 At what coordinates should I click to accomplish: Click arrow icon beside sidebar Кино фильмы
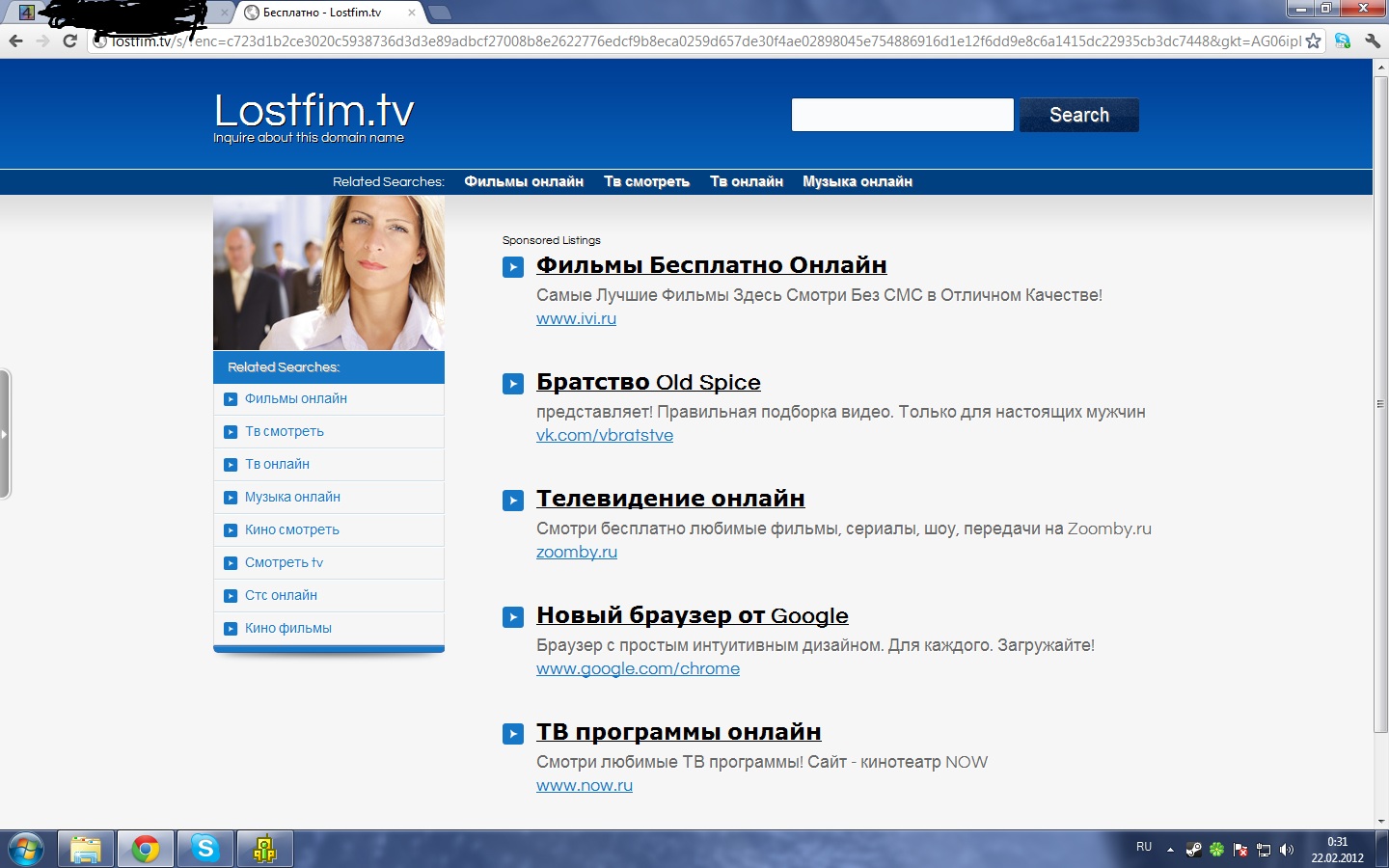[x=231, y=629]
